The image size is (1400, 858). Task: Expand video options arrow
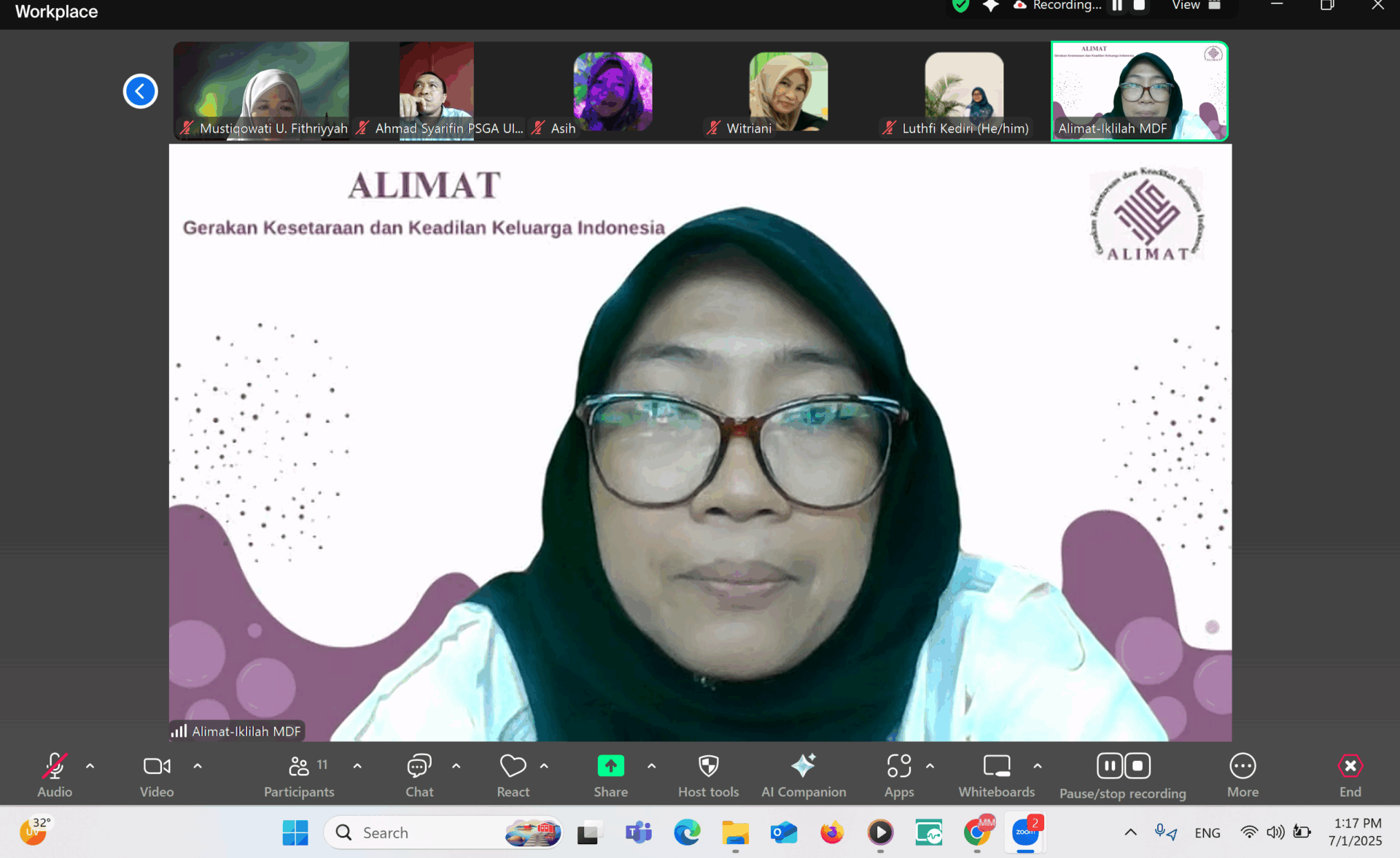(x=198, y=766)
